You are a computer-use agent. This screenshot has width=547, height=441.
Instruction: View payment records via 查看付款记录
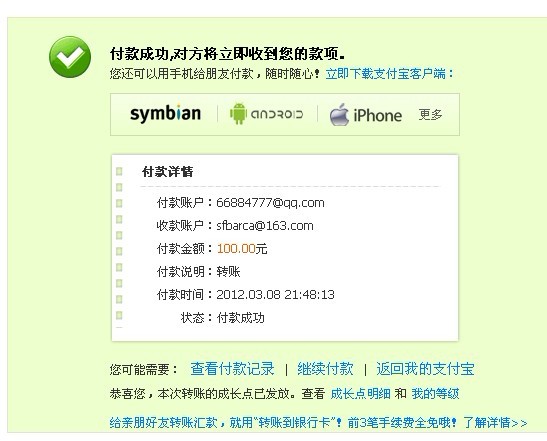click(232, 369)
